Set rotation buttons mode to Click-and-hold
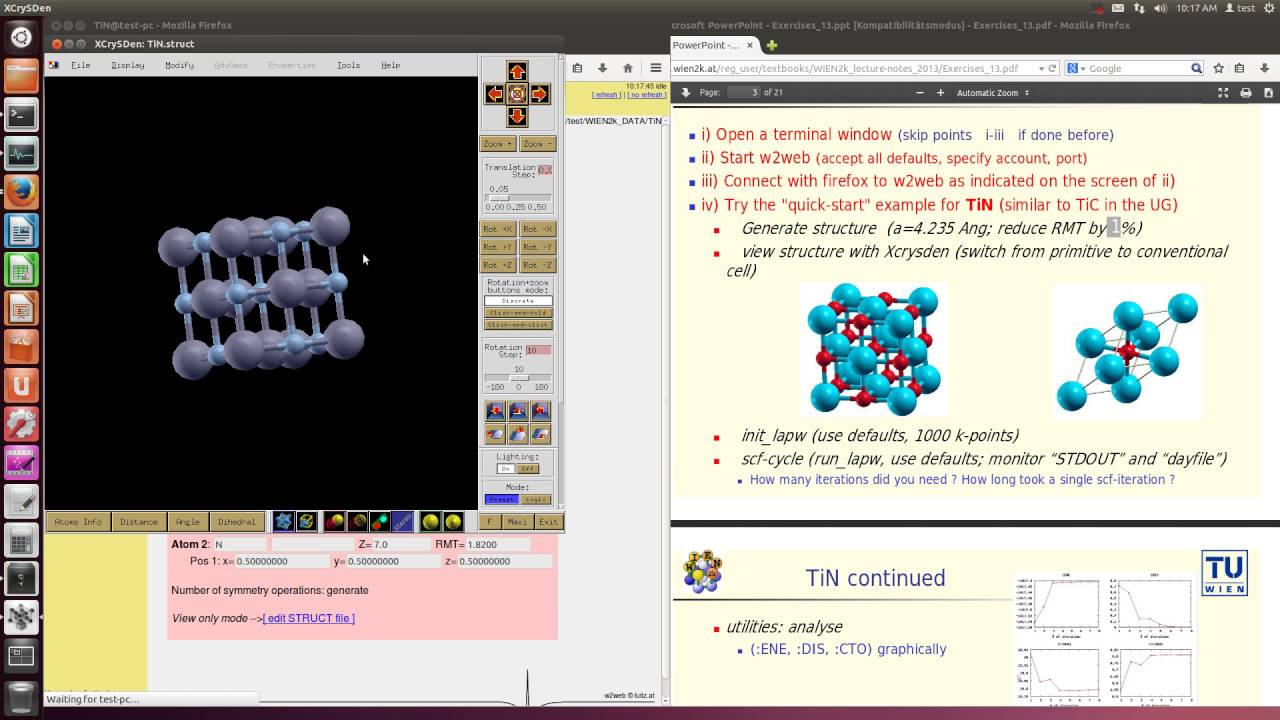The height and width of the screenshot is (720, 1280). click(518, 312)
